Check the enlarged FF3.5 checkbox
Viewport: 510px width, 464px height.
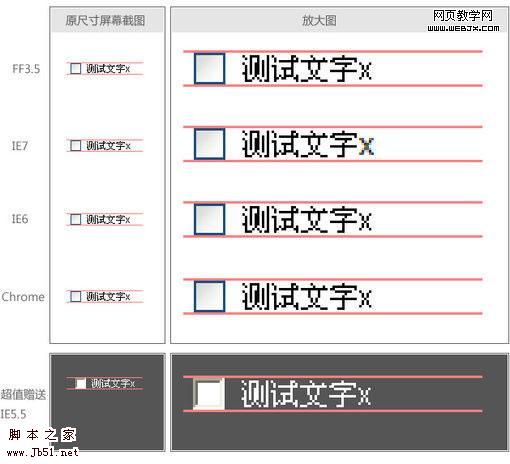pos(209,68)
